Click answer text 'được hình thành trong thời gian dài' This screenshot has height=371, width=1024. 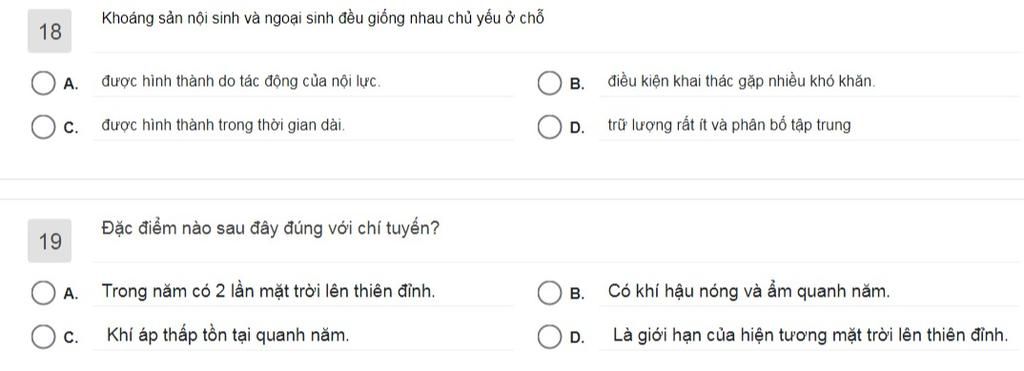pos(223,125)
